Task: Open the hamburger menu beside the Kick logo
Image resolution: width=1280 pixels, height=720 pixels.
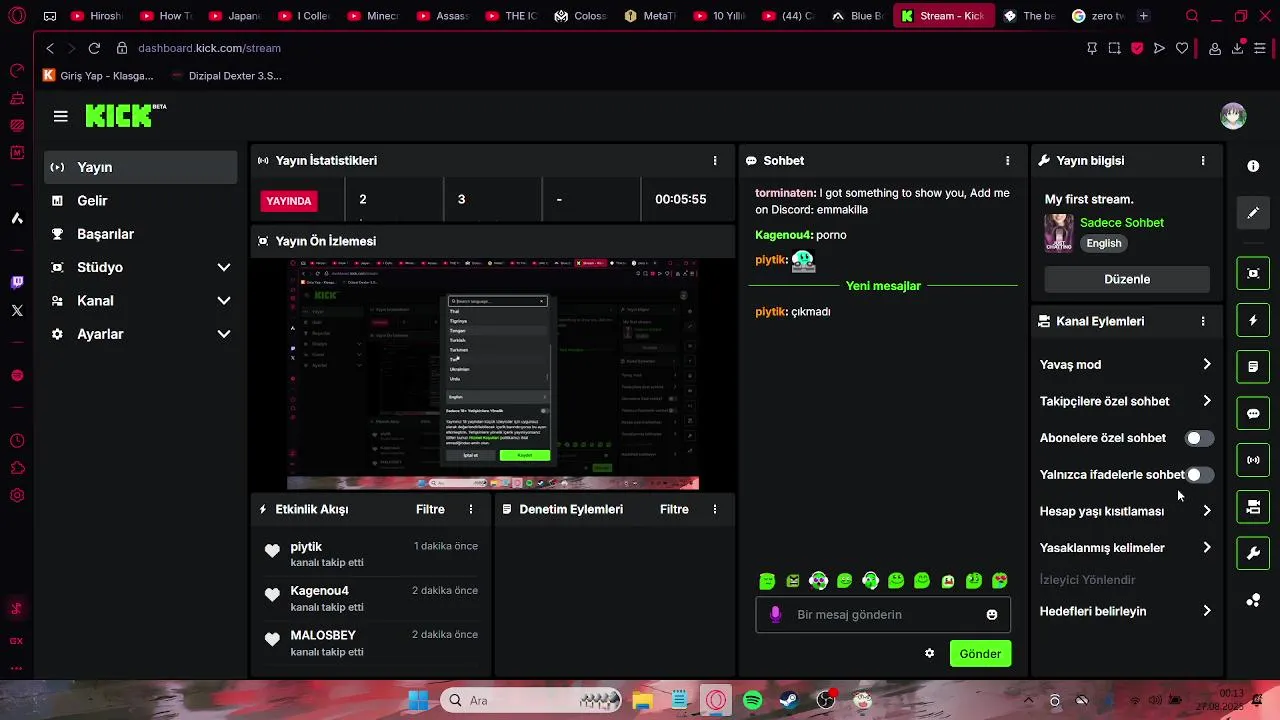Action: (61, 116)
